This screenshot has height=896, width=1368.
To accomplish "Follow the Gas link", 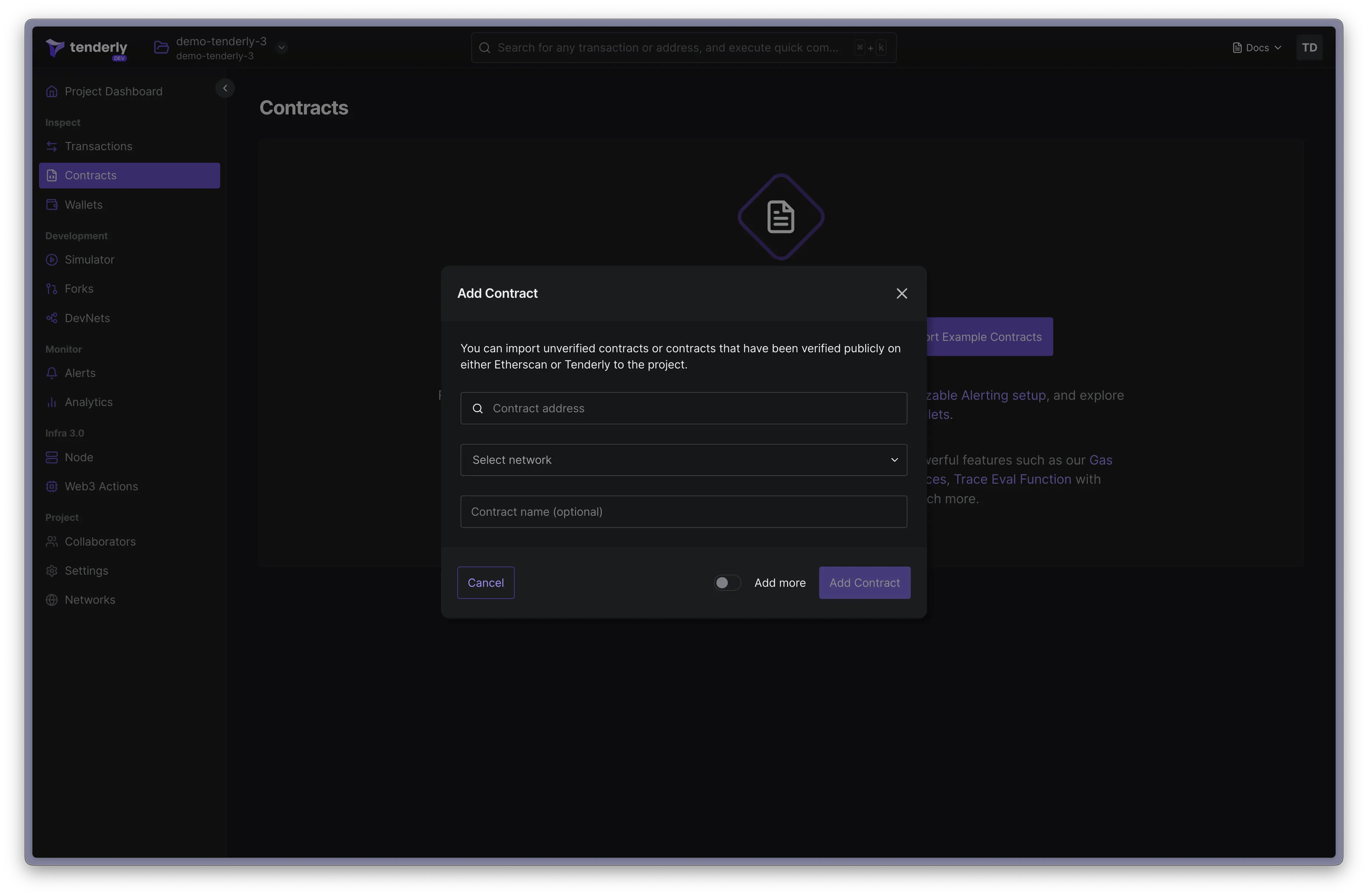I will pyautogui.click(x=1100, y=460).
